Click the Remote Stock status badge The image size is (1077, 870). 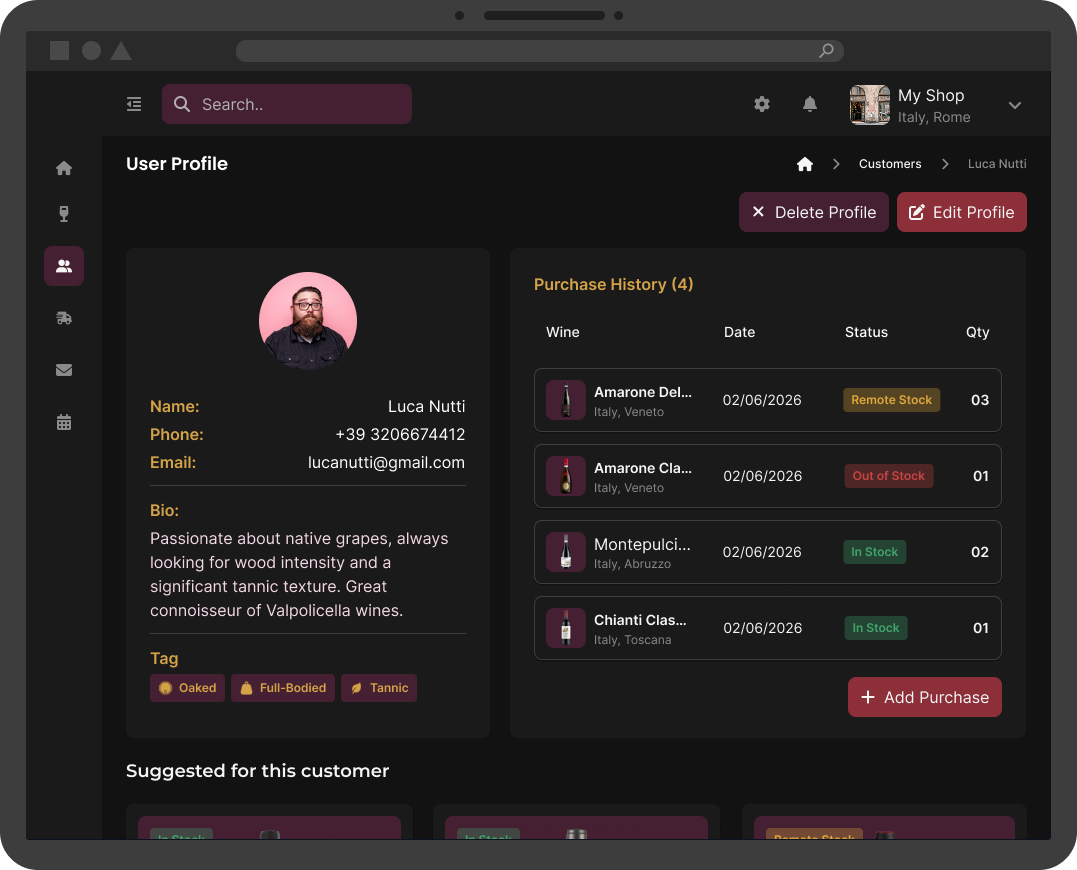click(892, 400)
